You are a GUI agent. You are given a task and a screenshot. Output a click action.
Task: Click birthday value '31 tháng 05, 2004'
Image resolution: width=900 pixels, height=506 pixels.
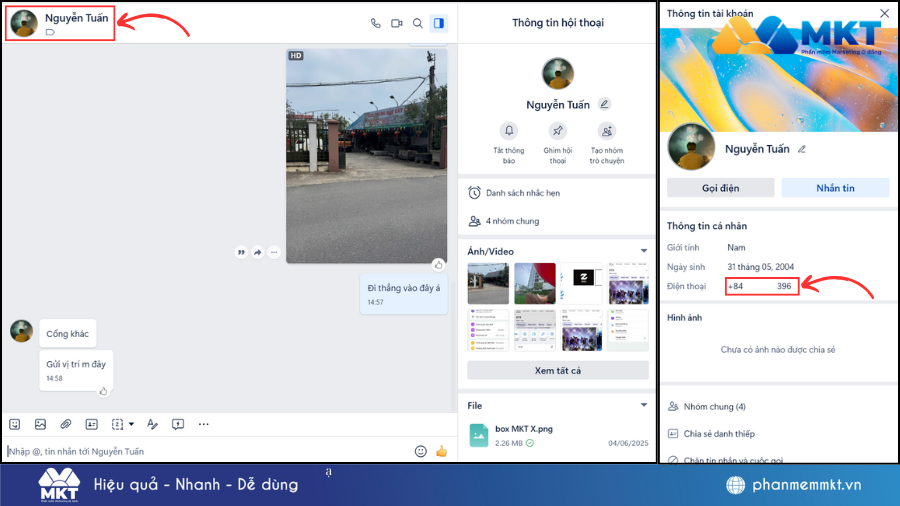tap(761, 267)
